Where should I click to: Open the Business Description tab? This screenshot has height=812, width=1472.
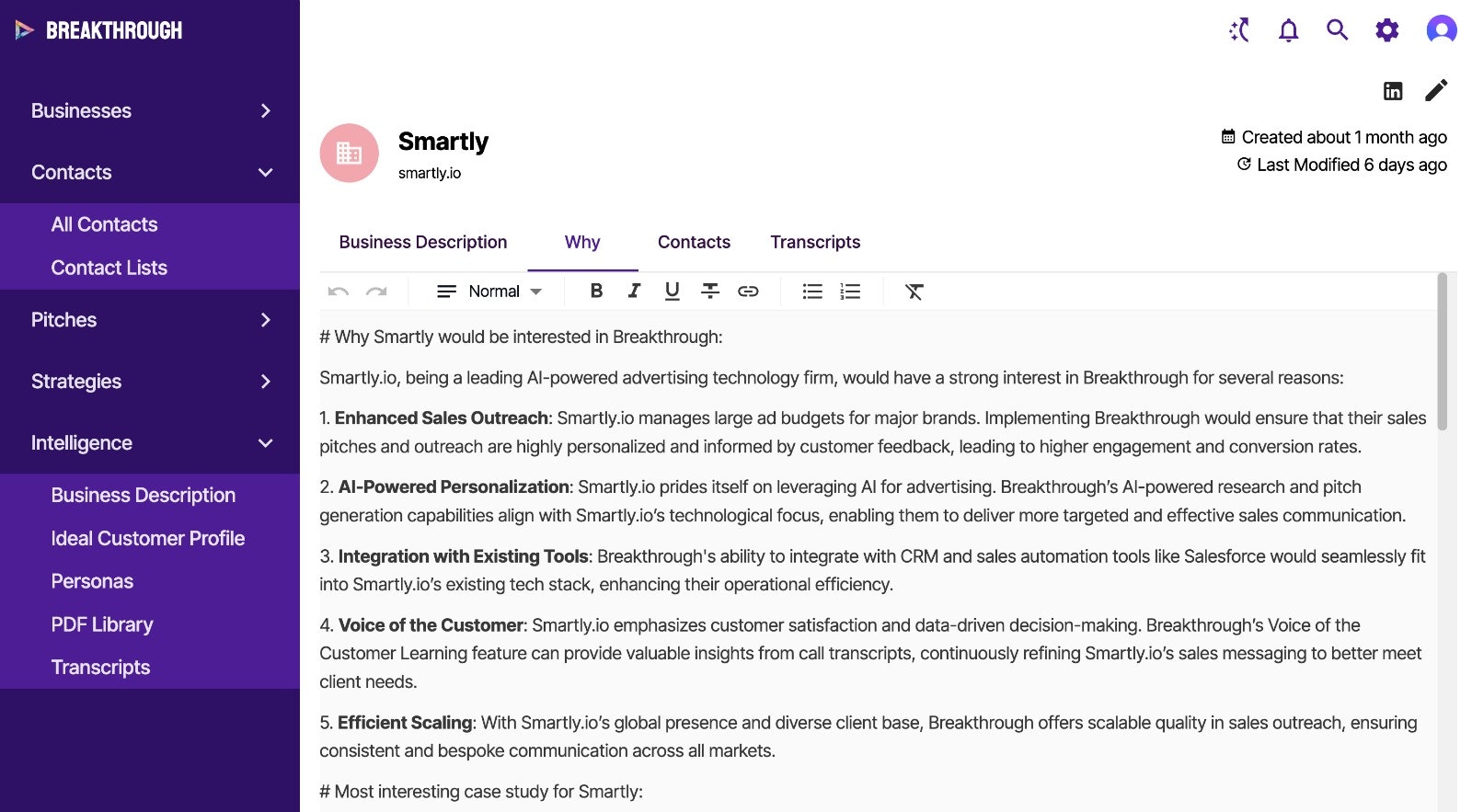coord(423,242)
